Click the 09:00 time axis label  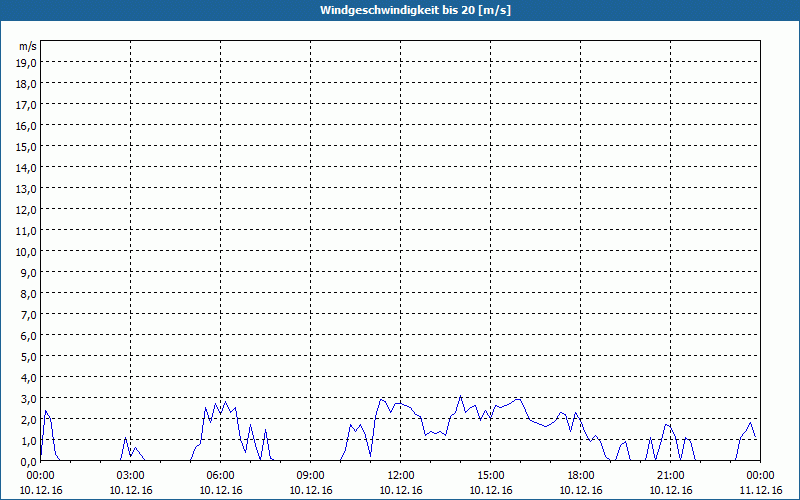[x=311, y=475]
